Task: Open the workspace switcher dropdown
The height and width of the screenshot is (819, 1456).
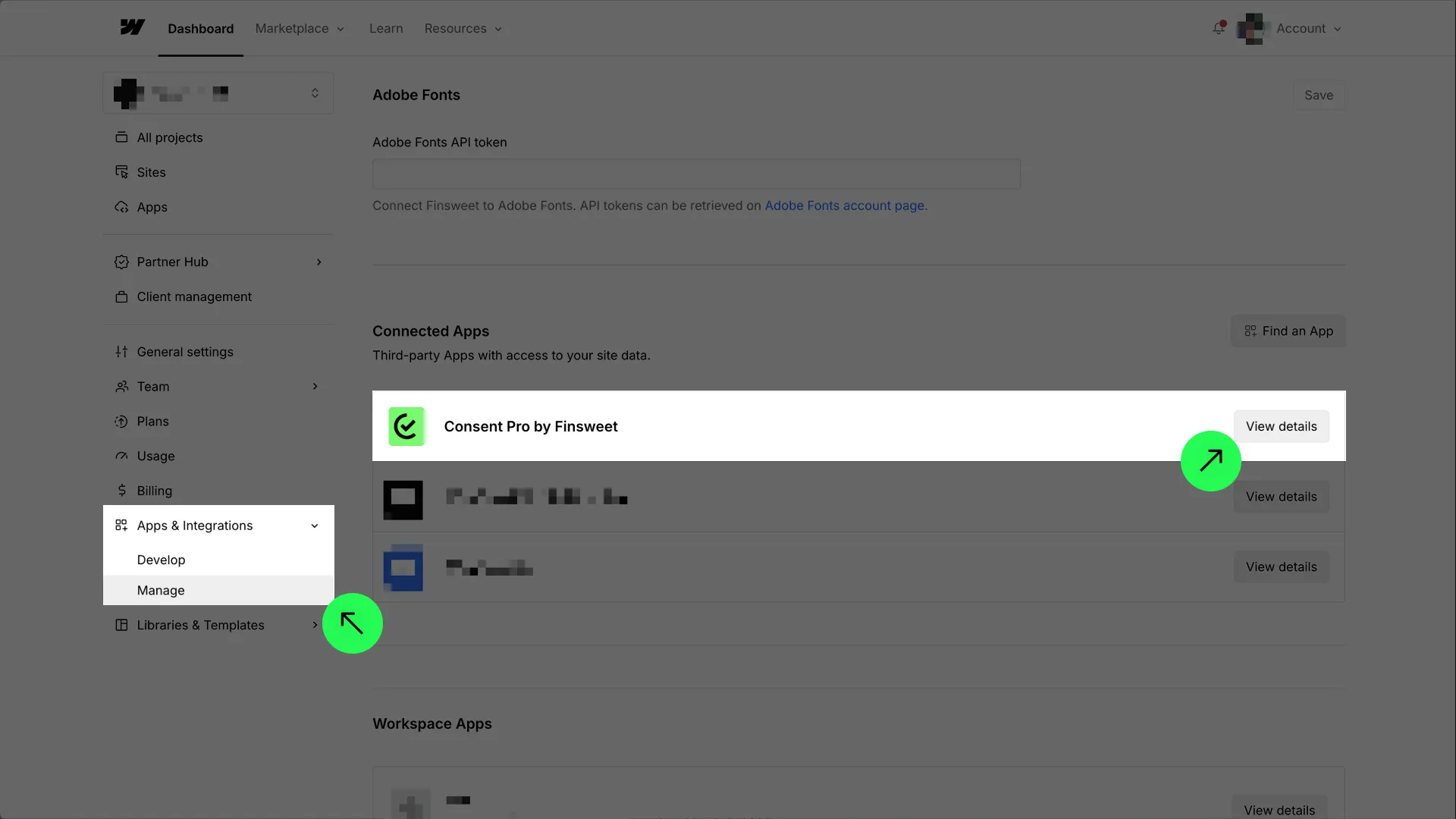Action: (x=218, y=93)
